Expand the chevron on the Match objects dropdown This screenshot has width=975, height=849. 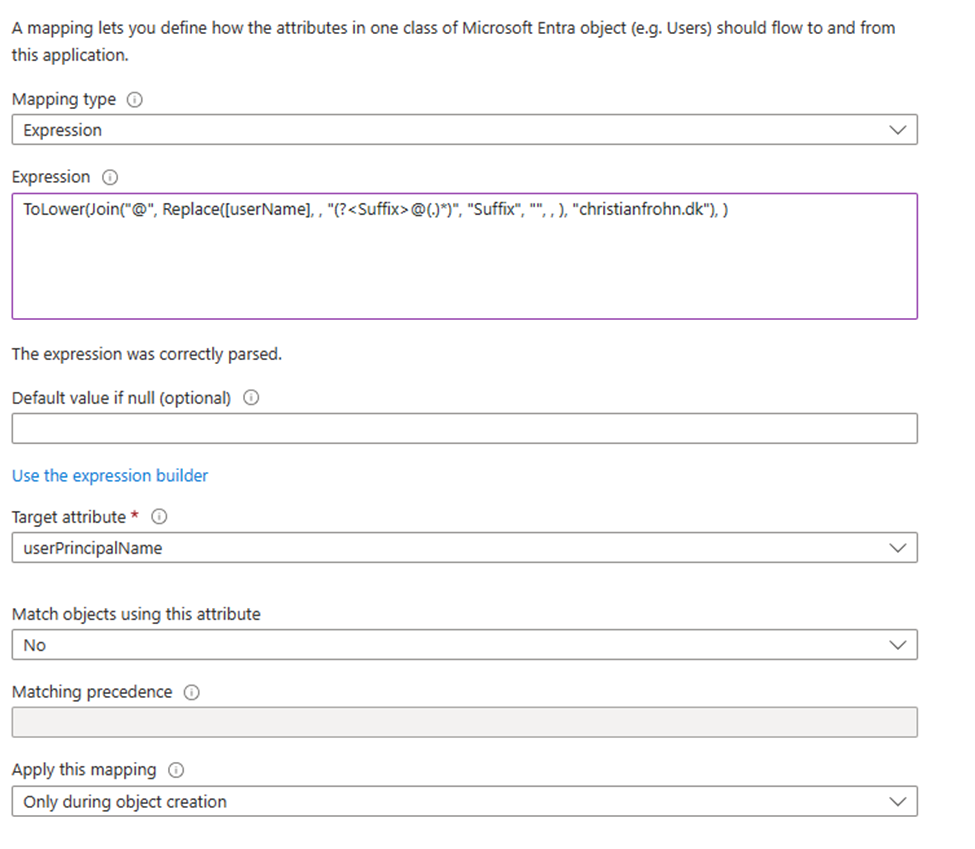pos(897,645)
